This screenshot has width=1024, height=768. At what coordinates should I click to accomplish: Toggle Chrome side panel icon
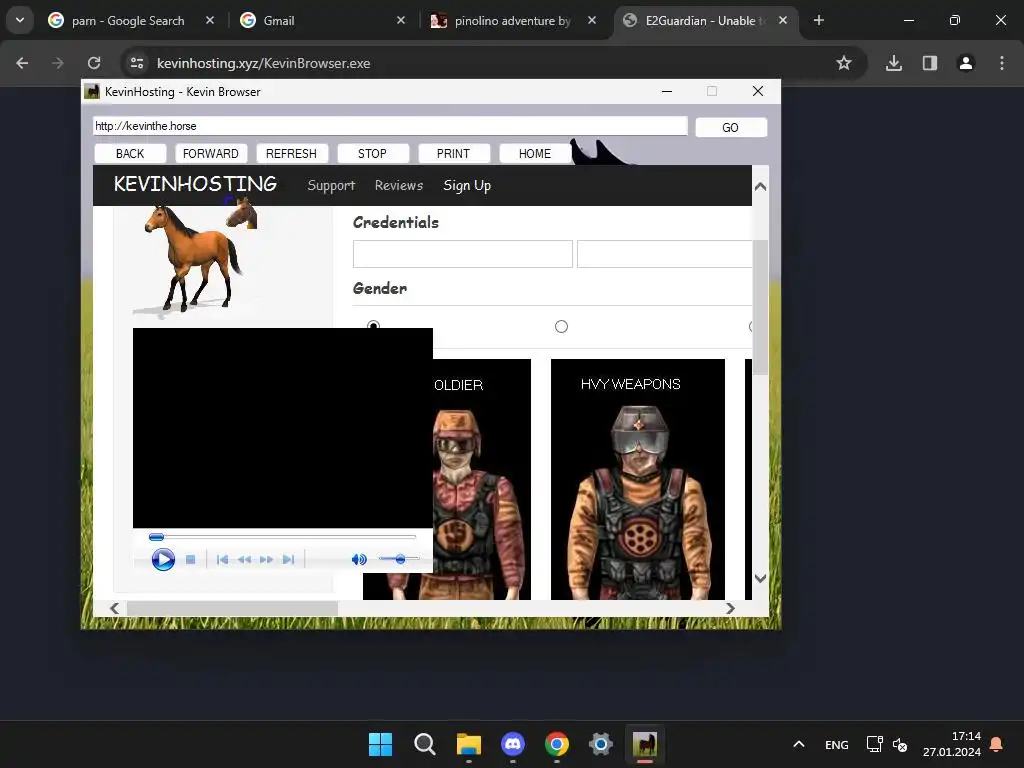point(930,63)
